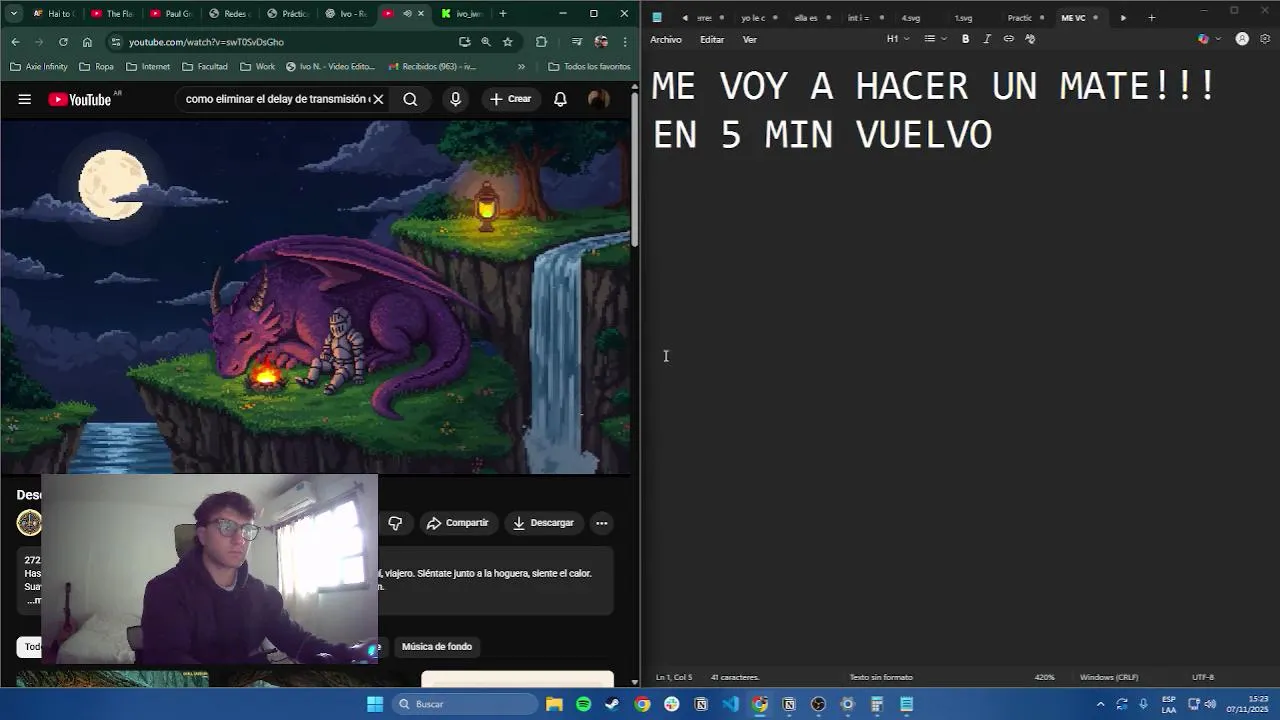The image size is (1280, 720).
Task: Open Windows Start menu
Action: (x=375, y=704)
